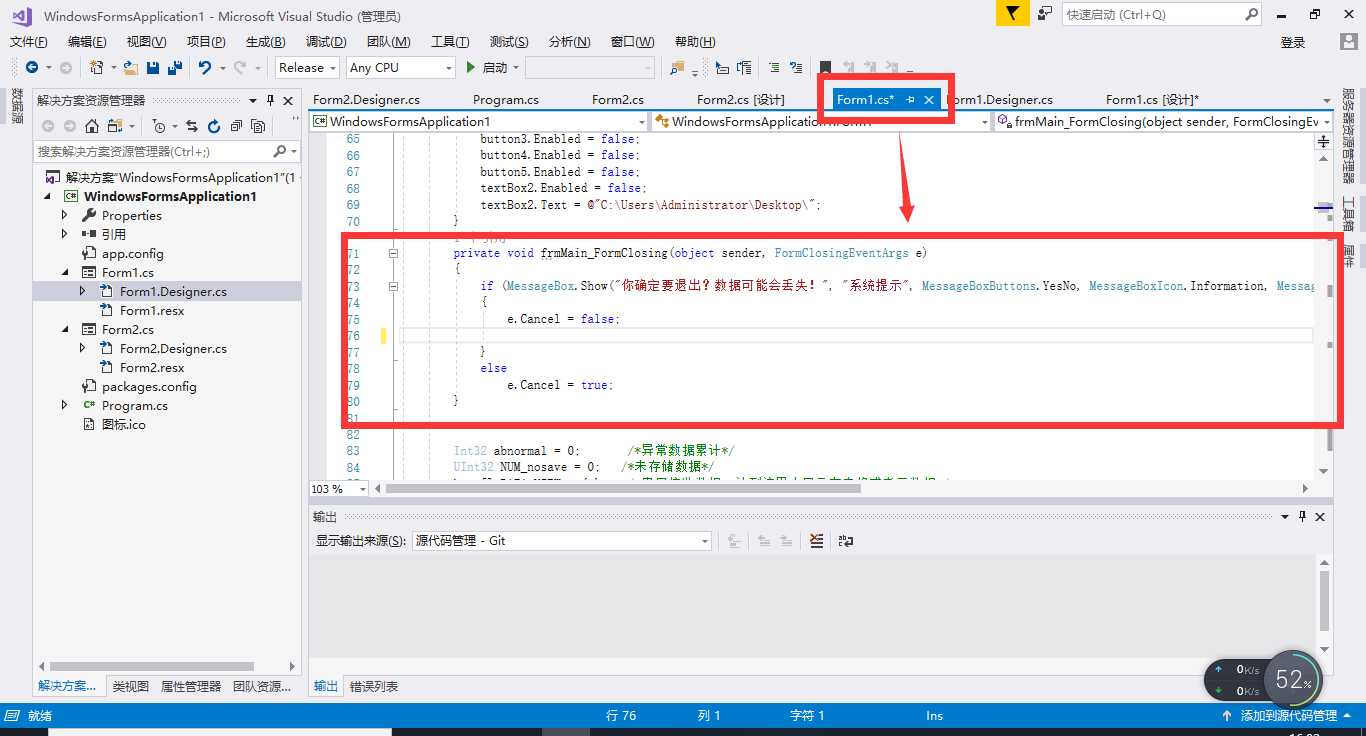Start debugging with the green 启动 arrow
The image size is (1366, 736).
click(471, 67)
